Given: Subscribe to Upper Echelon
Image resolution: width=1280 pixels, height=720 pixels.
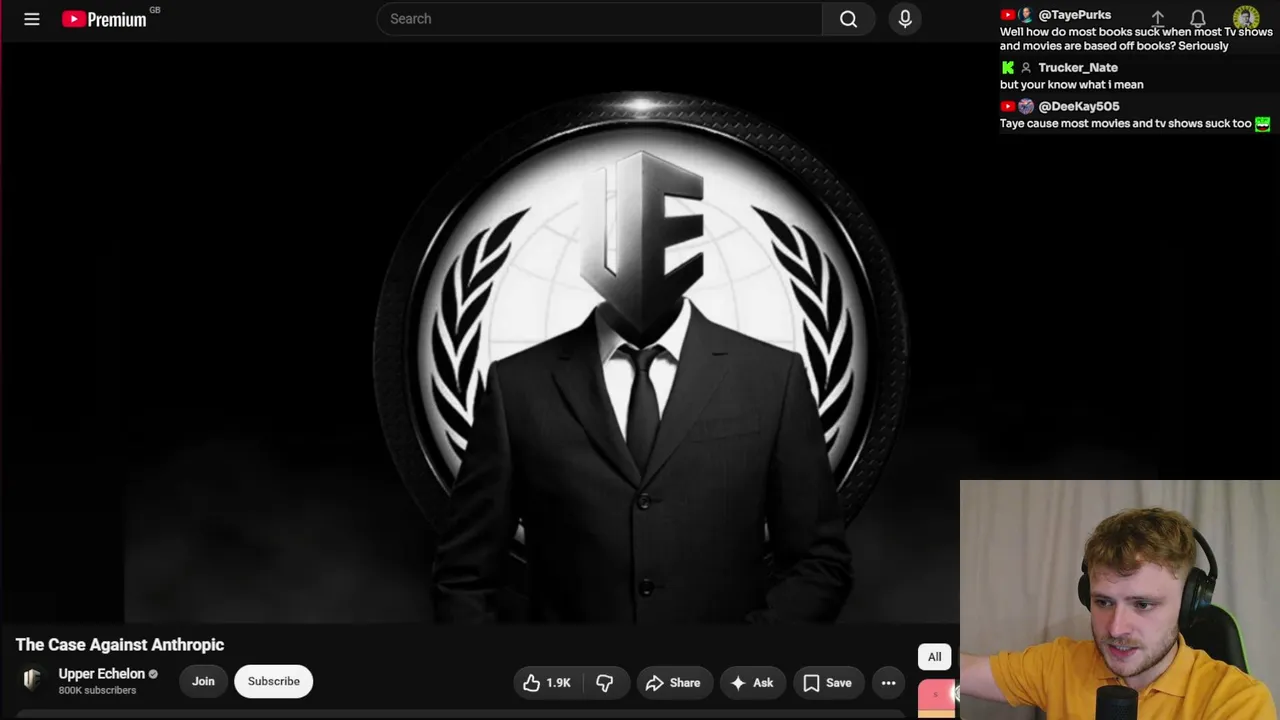Looking at the screenshot, I should point(274,682).
